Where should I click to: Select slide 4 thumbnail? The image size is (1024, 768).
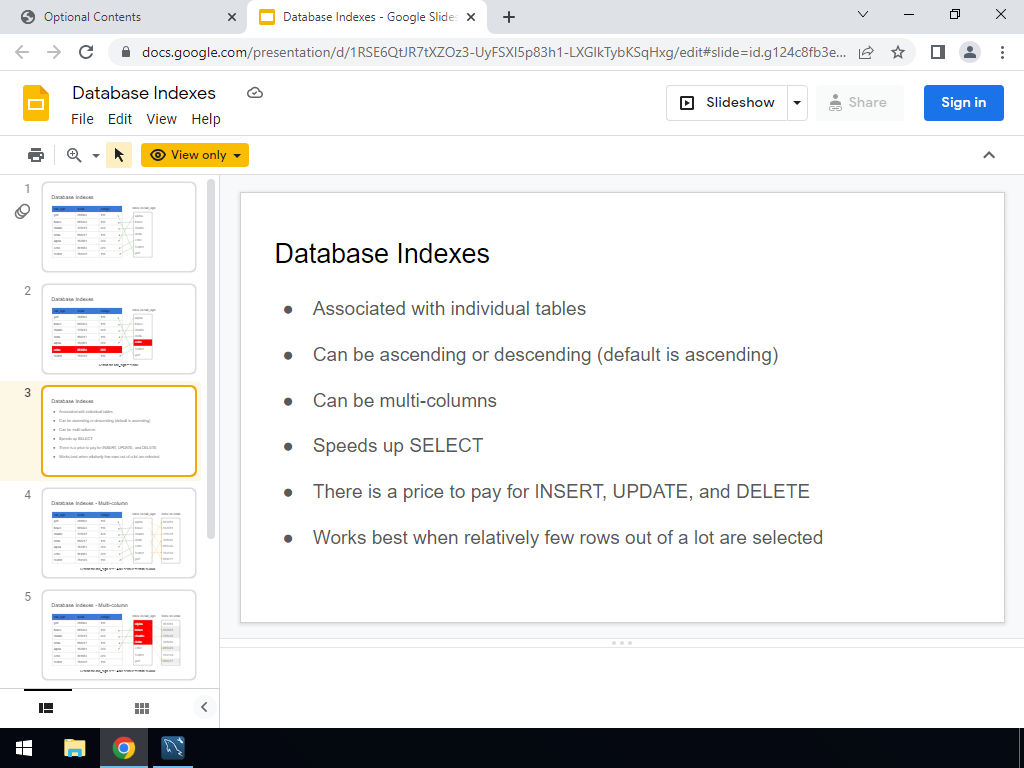point(119,533)
